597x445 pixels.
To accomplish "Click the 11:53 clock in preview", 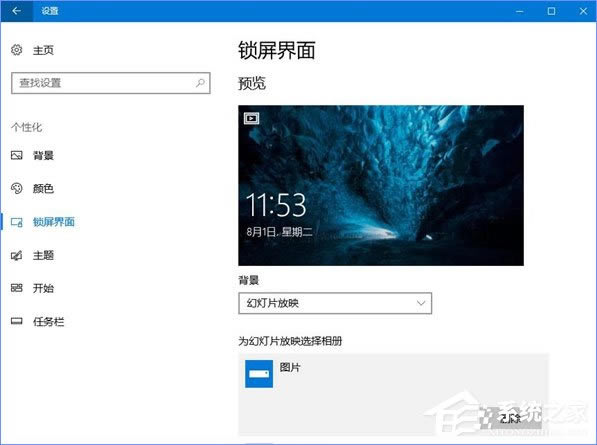I will (x=276, y=205).
